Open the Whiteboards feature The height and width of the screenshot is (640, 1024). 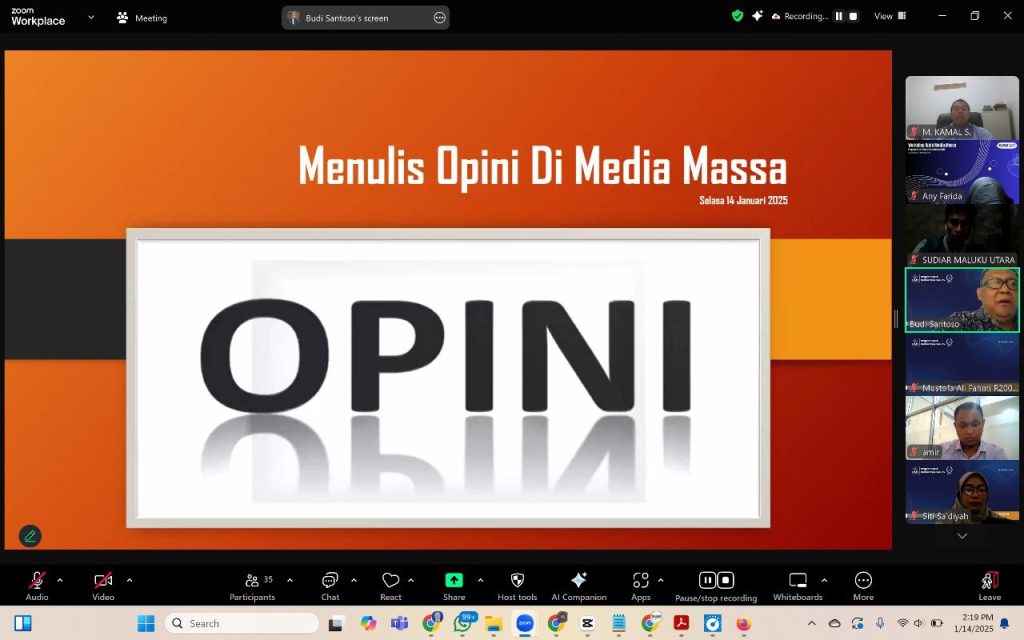(797, 583)
